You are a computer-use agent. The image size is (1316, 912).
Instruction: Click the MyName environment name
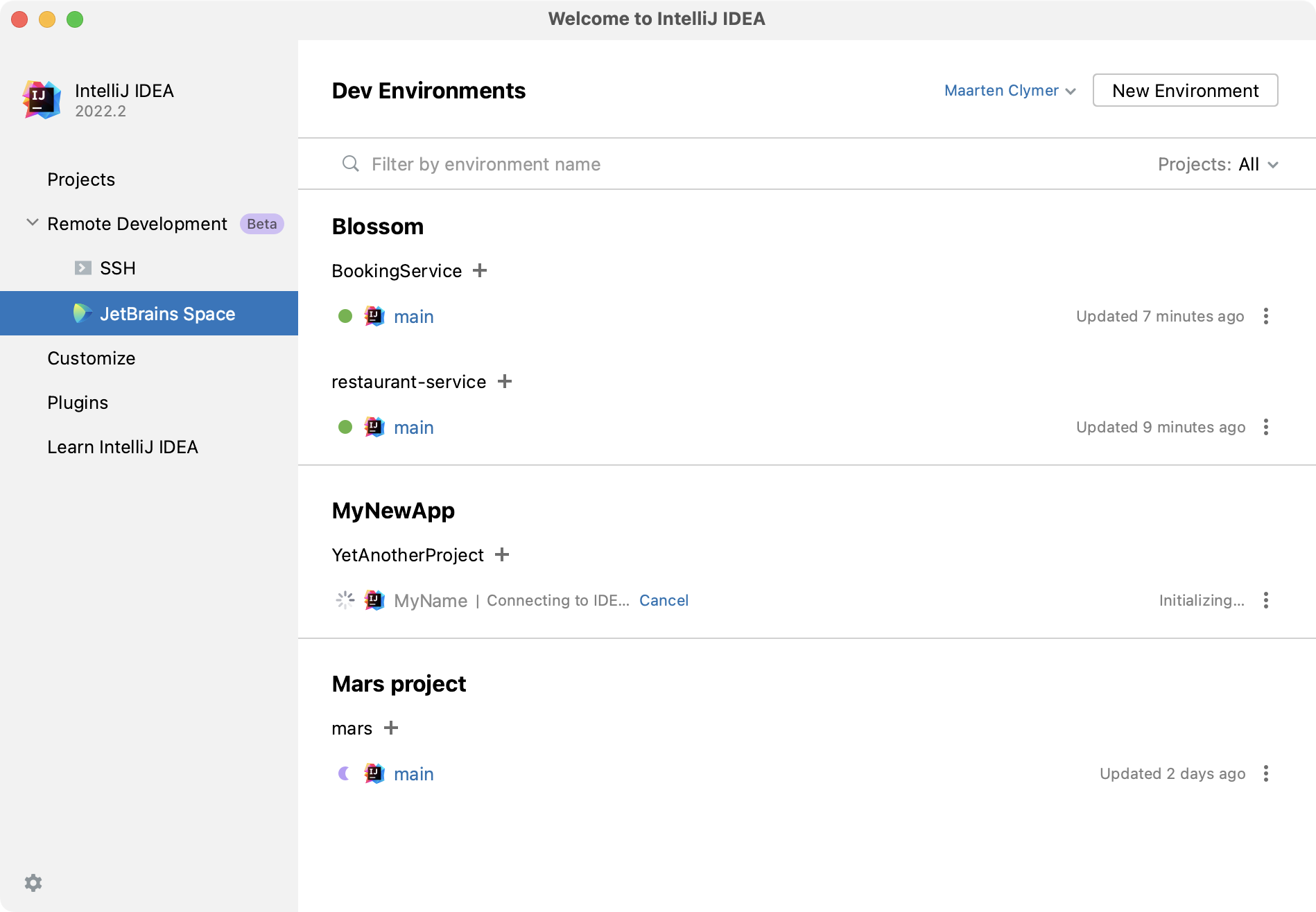431,601
